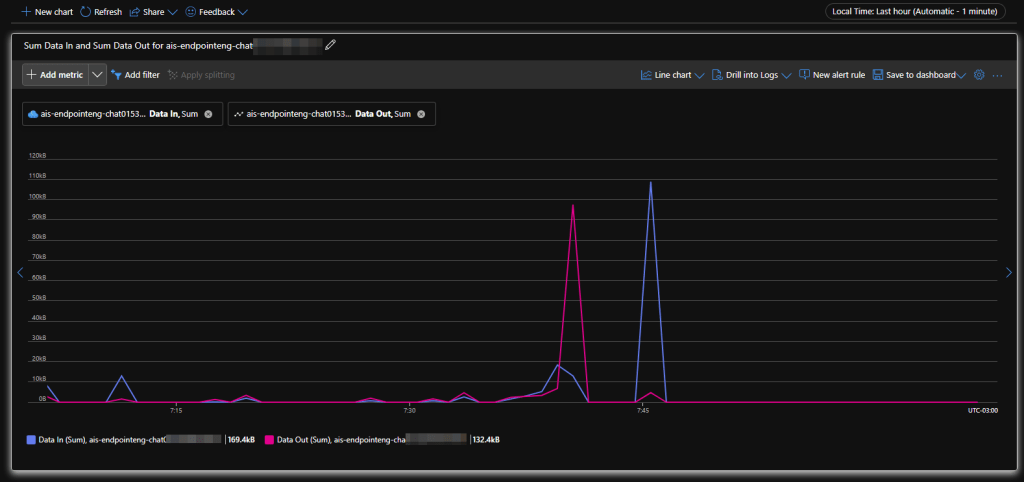Screen dimensions: 1024x482
Task: Open the Share menu
Action: pos(153,12)
